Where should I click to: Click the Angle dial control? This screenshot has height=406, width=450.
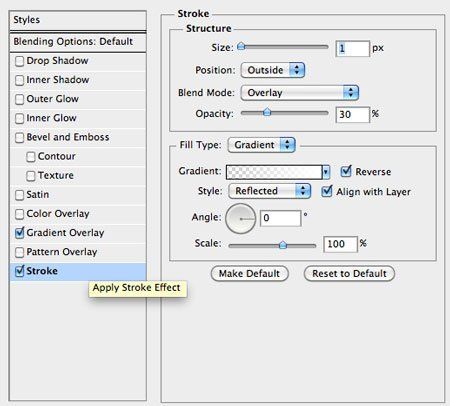240,219
